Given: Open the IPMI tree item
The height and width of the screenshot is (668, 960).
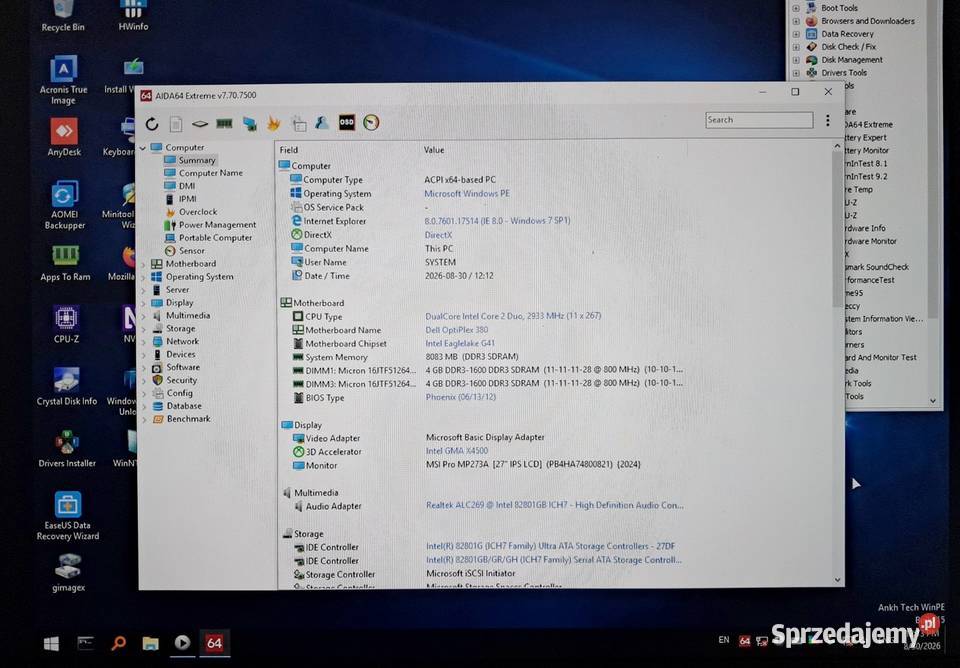Looking at the screenshot, I should coord(187,199).
